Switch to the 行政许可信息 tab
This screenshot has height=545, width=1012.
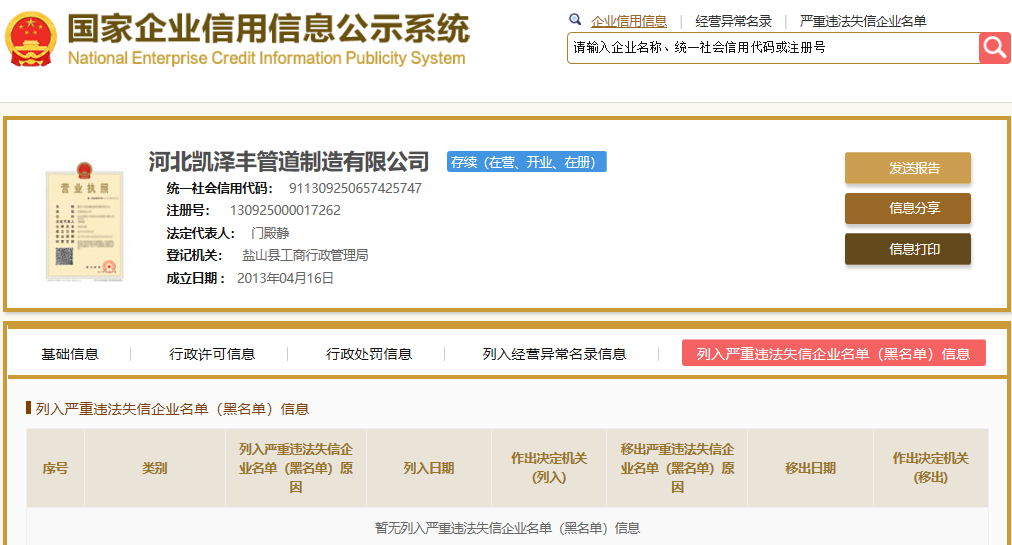[x=212, y=354]
